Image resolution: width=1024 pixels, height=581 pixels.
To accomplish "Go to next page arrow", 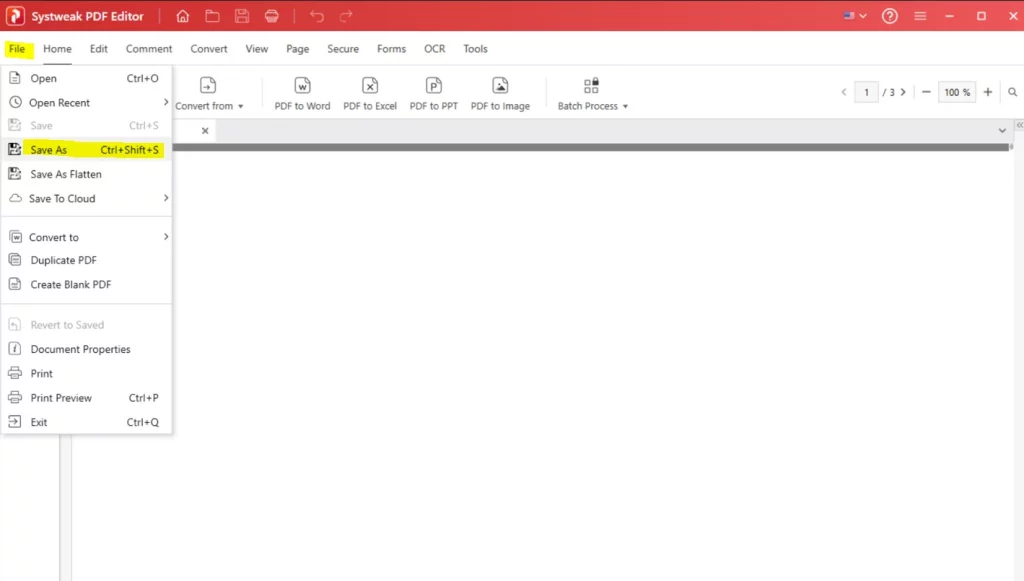I will [x=903, y=93].
